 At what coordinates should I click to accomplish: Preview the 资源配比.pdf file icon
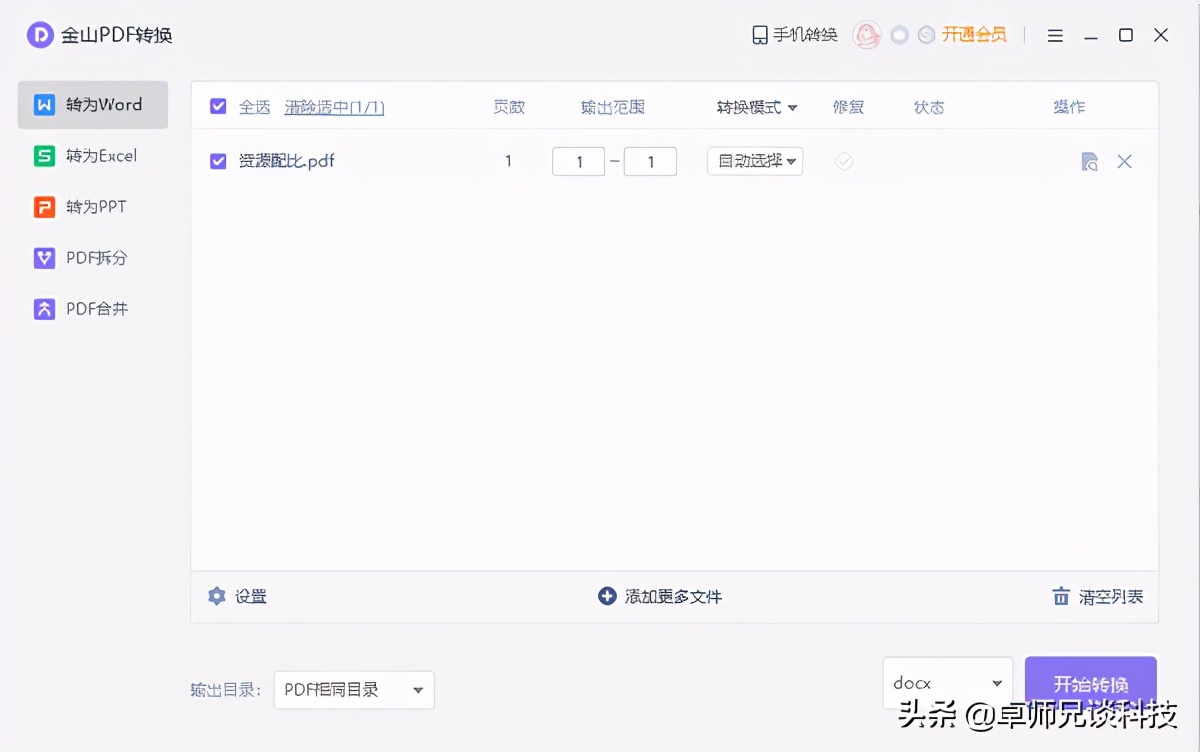(1090, 161)
